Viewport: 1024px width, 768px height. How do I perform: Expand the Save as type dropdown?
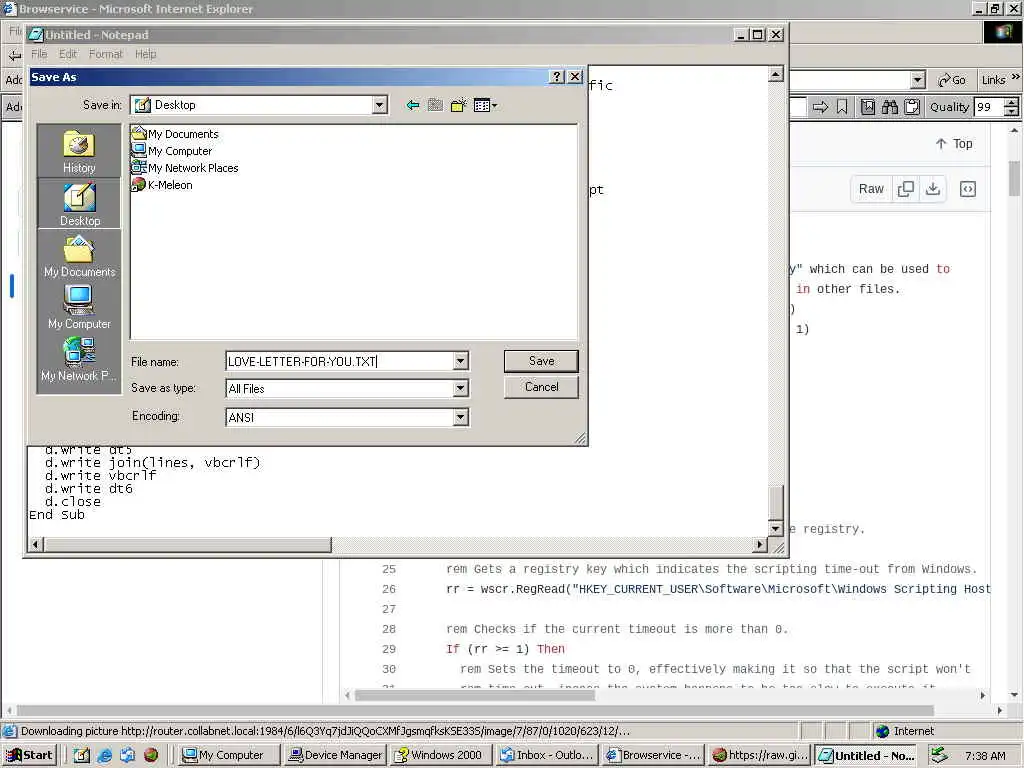pos(460,389)
